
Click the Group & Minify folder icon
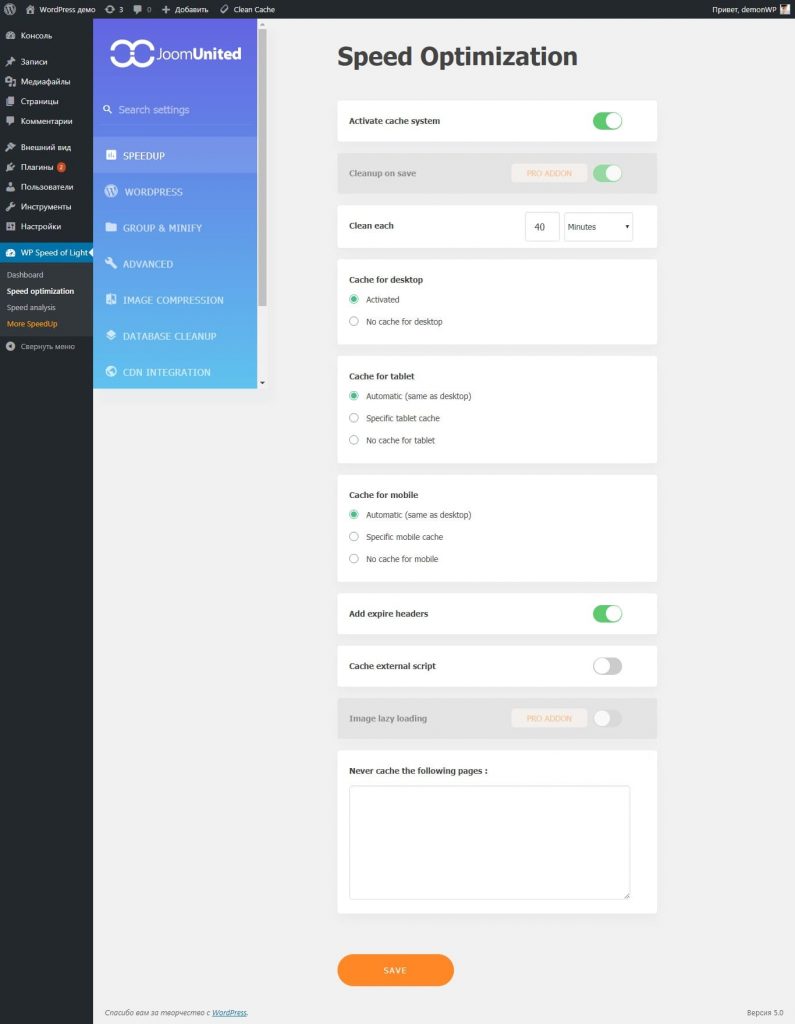click(x=111, y=228)
